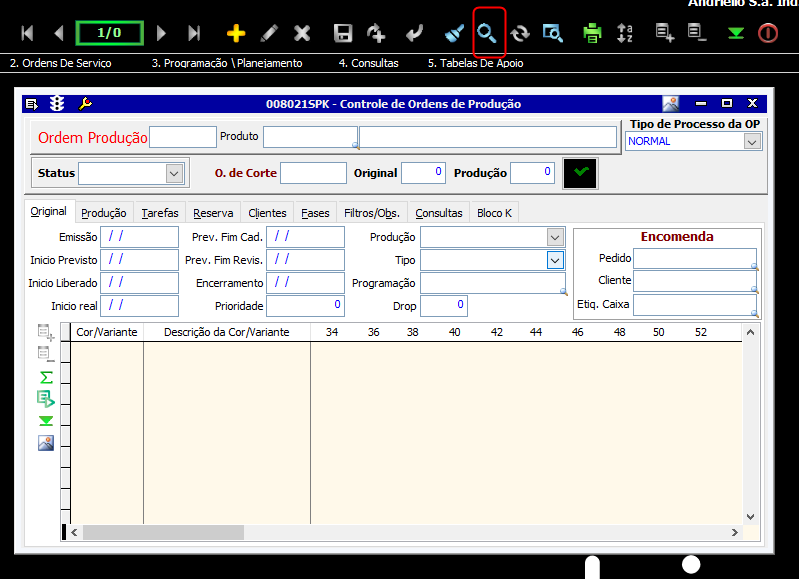
Task: Open the Consultas tab
Action: [x=439, y=213]
